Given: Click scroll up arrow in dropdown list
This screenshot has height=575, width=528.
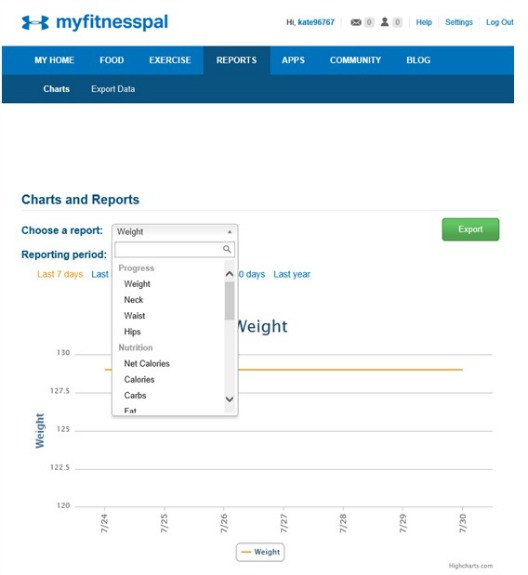Looking at the screenshot, I should click(x=230, y=274).
